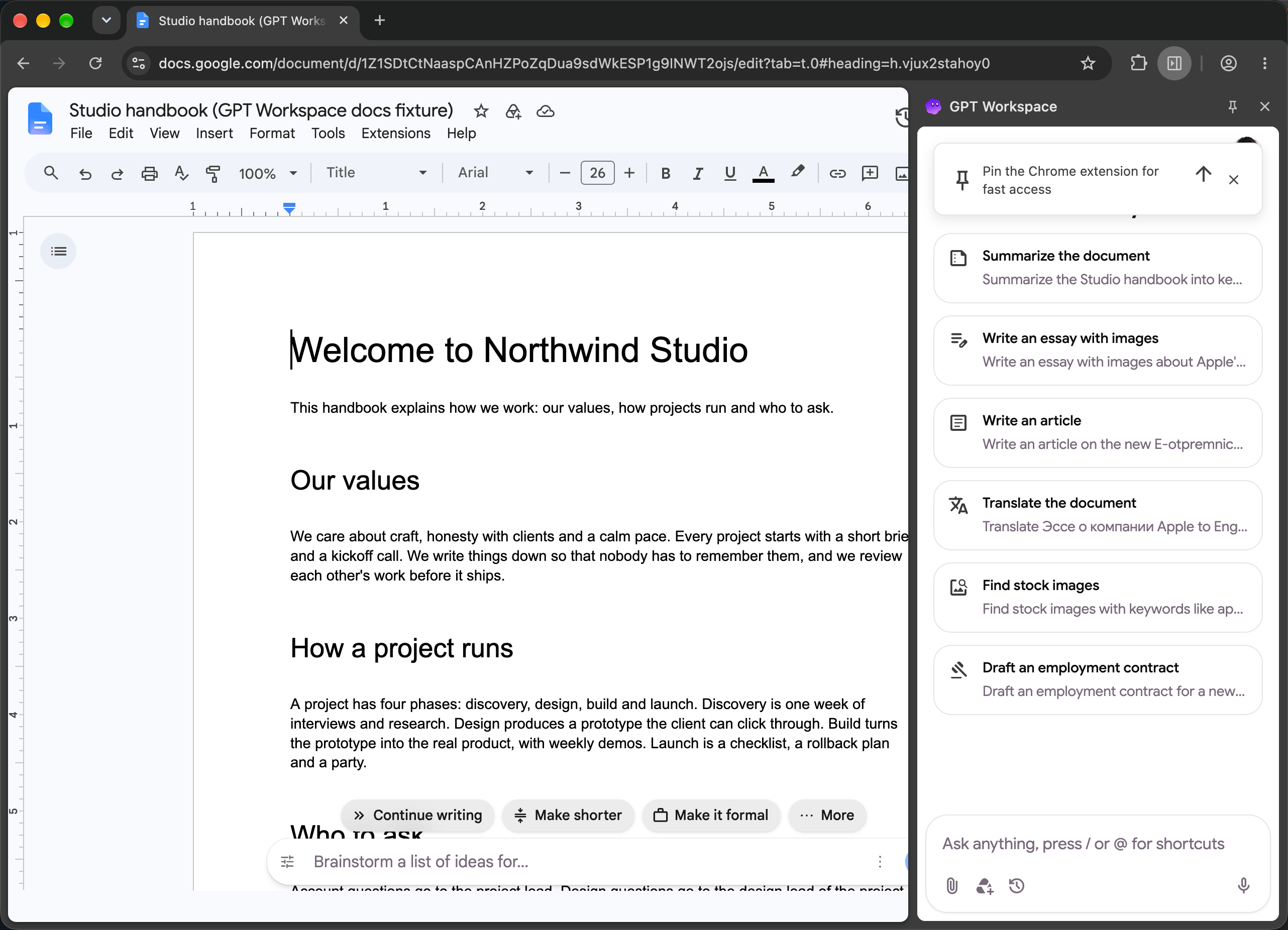
Task: Toggle bold formatting
Action: [x=666, y=173]
